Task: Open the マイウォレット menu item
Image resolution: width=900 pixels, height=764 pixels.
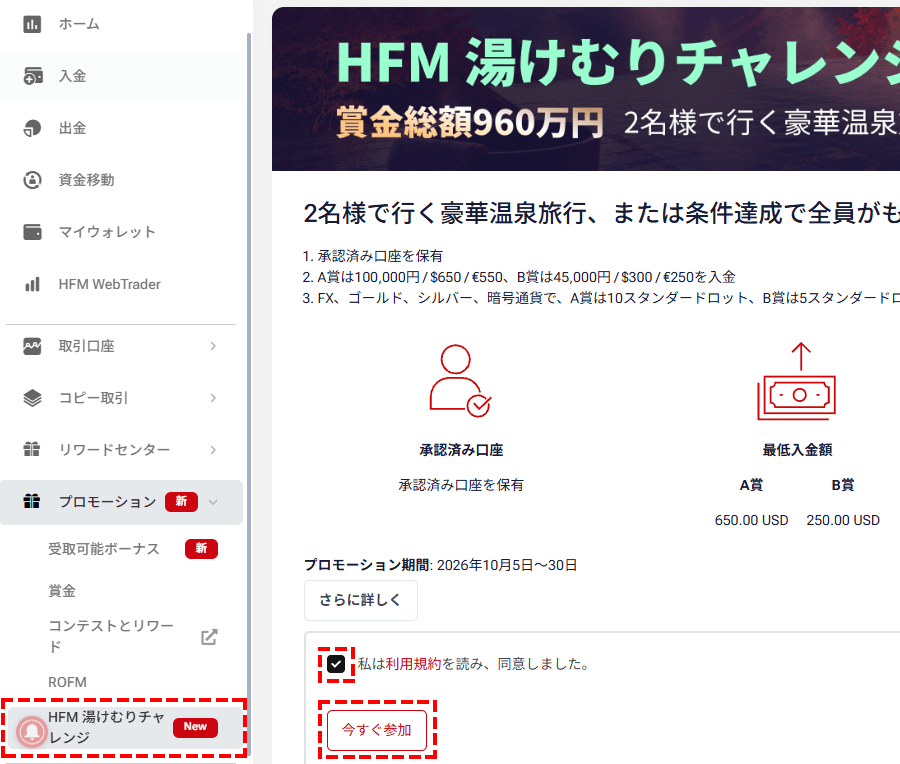Action: [121, 232]
